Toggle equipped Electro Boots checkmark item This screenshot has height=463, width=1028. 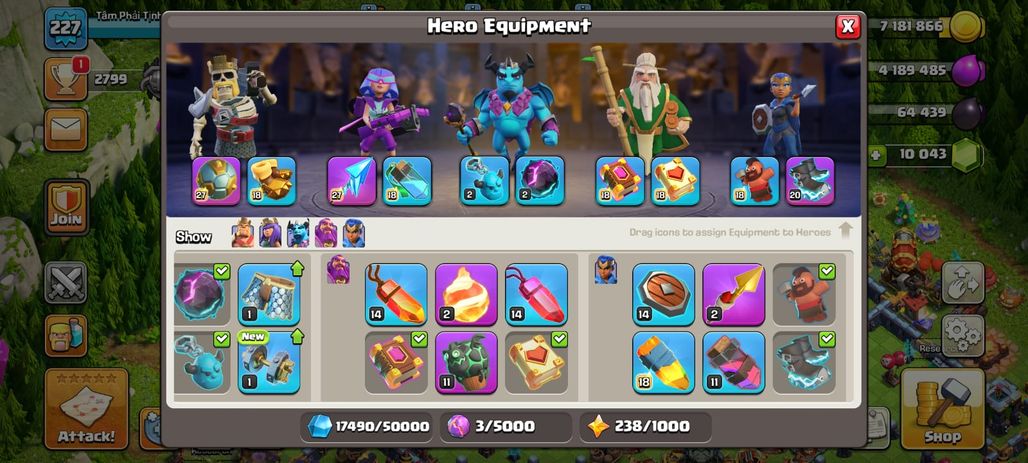coord(804,362)
